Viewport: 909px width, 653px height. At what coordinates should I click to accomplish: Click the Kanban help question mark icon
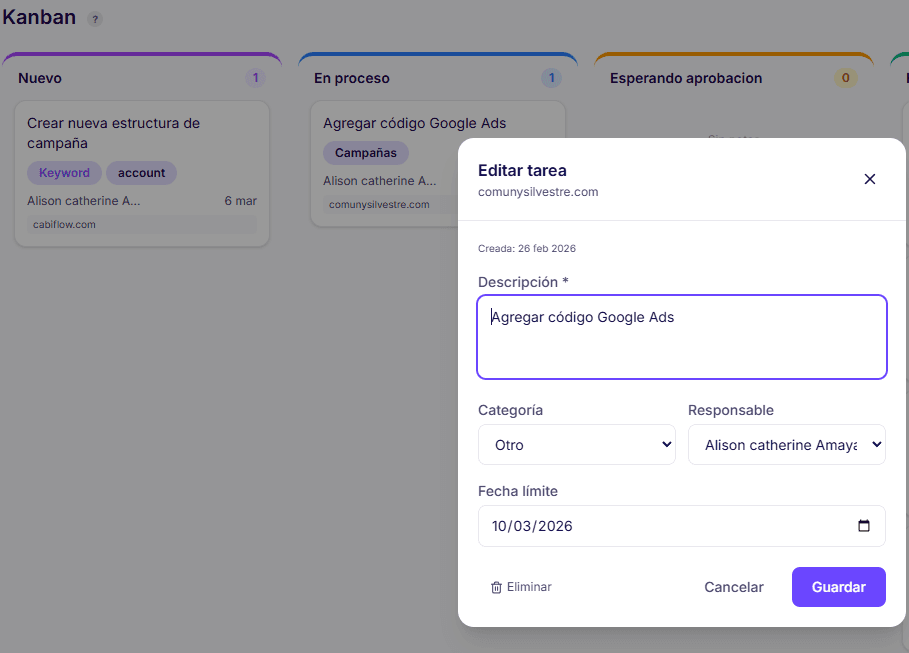click(93, 18)
